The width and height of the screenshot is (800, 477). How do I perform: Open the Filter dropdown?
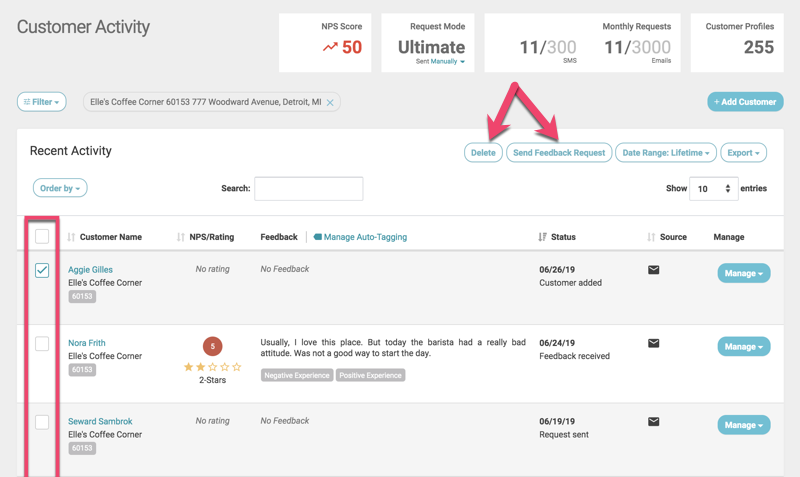coord(41,102)
